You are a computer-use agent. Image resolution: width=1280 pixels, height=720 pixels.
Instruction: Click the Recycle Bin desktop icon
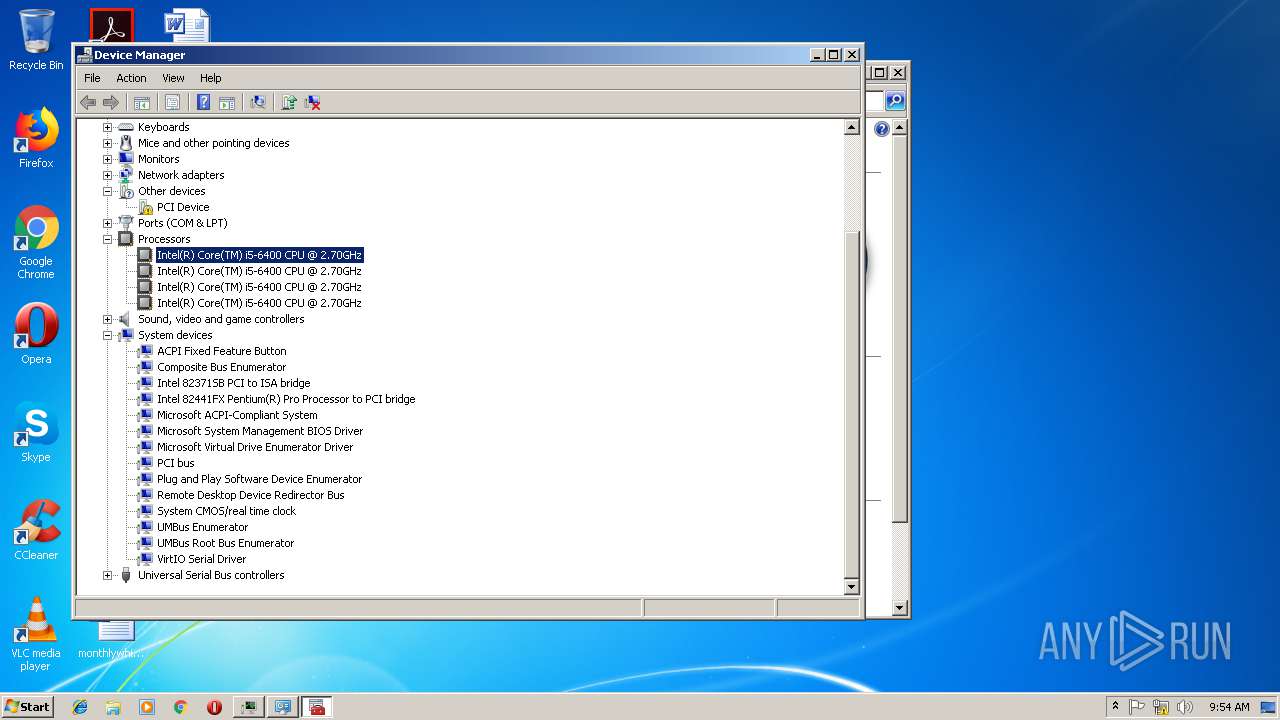click(36, 40)
